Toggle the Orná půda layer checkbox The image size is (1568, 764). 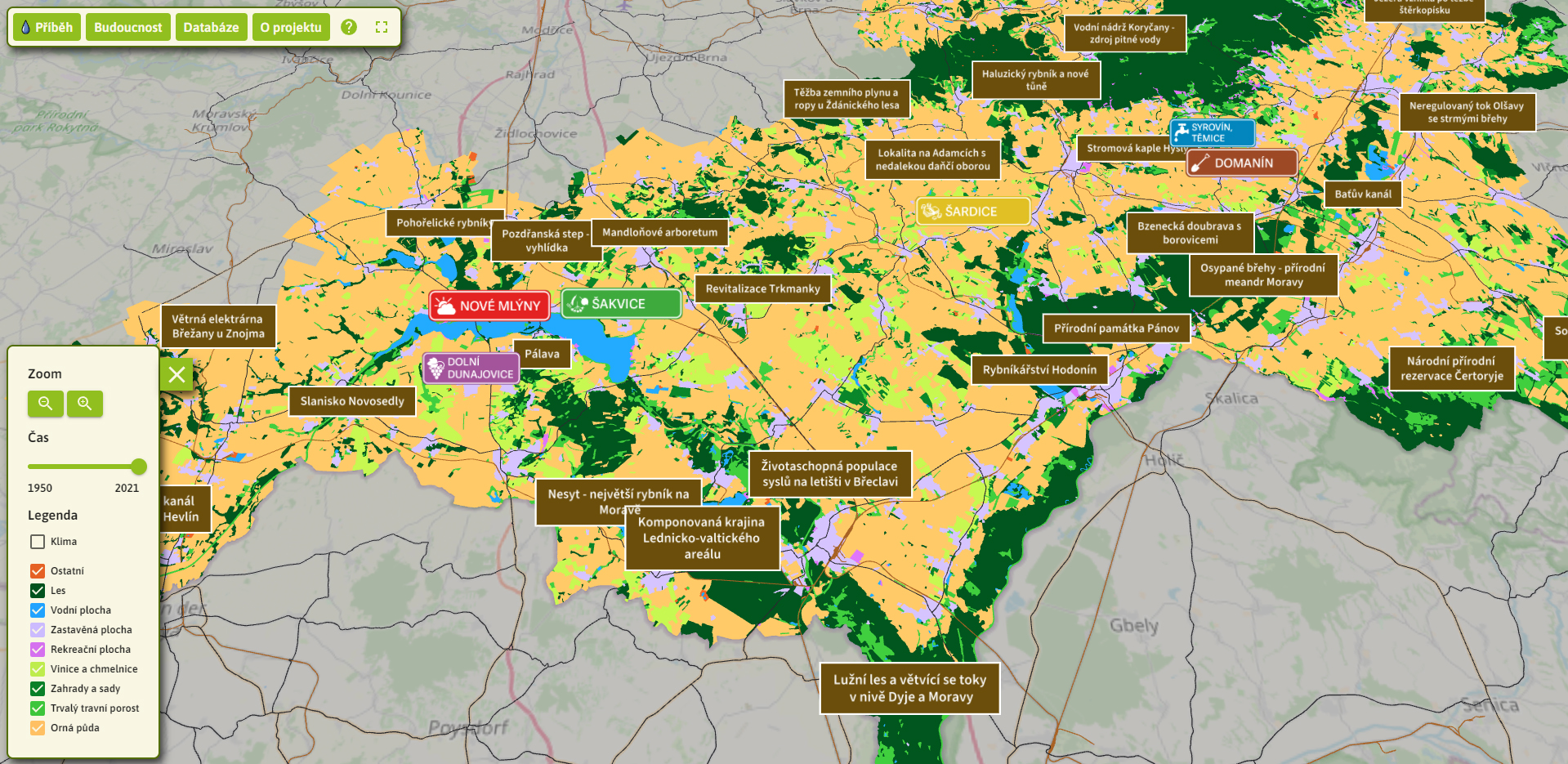[38, 728]
